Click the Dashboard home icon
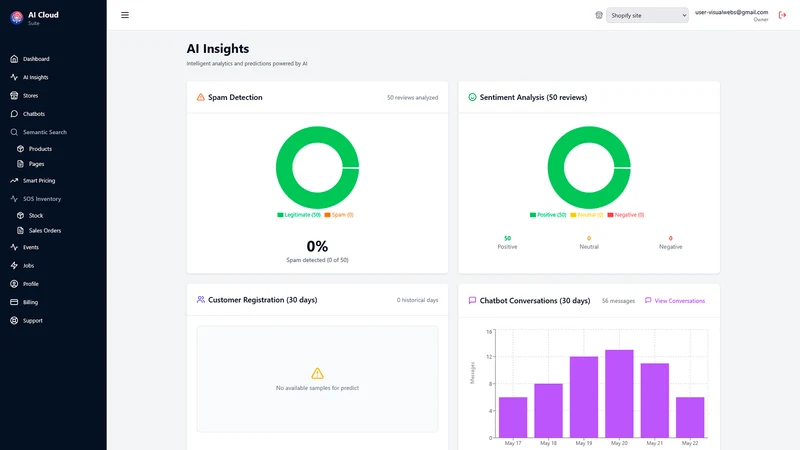 [x=14, y=59]
